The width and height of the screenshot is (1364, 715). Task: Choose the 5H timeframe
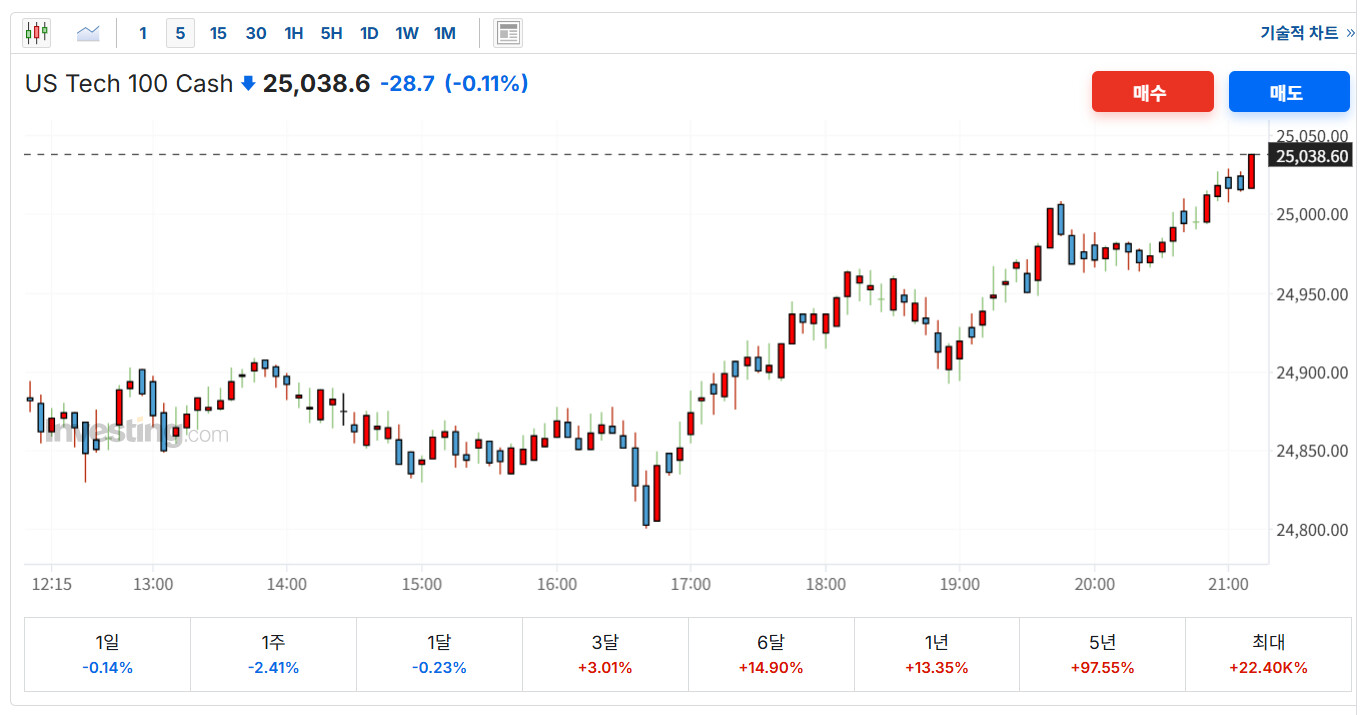[331, 33]
